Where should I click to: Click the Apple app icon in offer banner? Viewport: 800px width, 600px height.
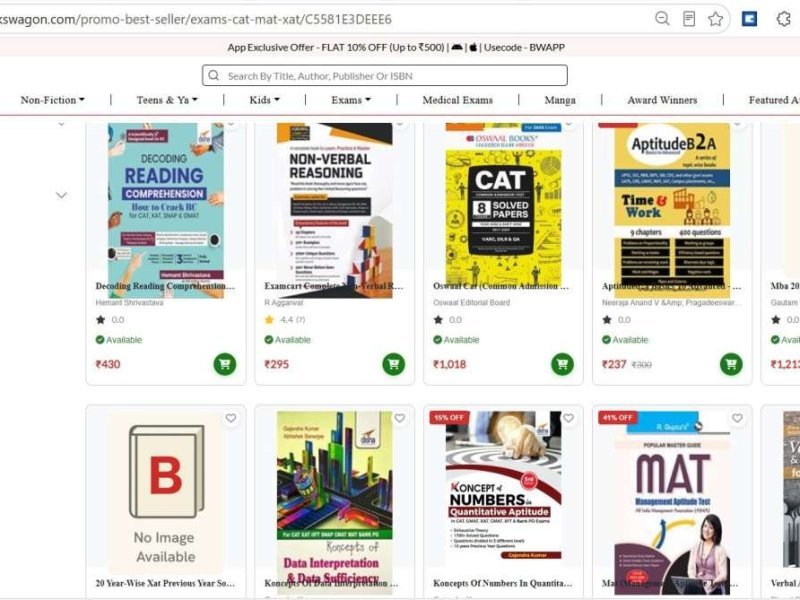click(473, 47)
